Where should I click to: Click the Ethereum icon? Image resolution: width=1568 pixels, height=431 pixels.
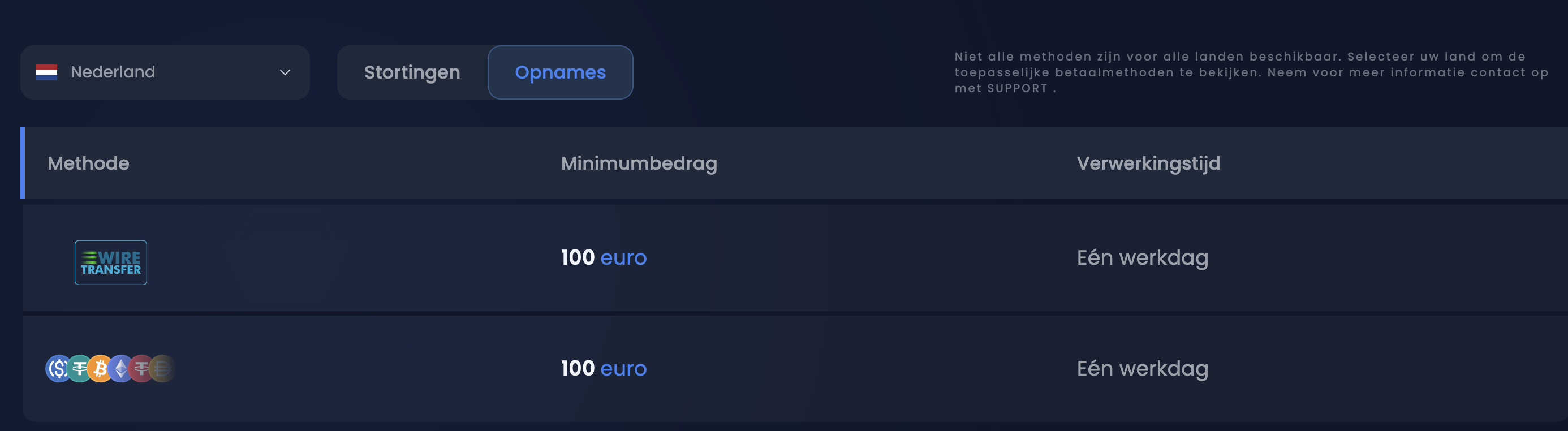coord(120,368)
